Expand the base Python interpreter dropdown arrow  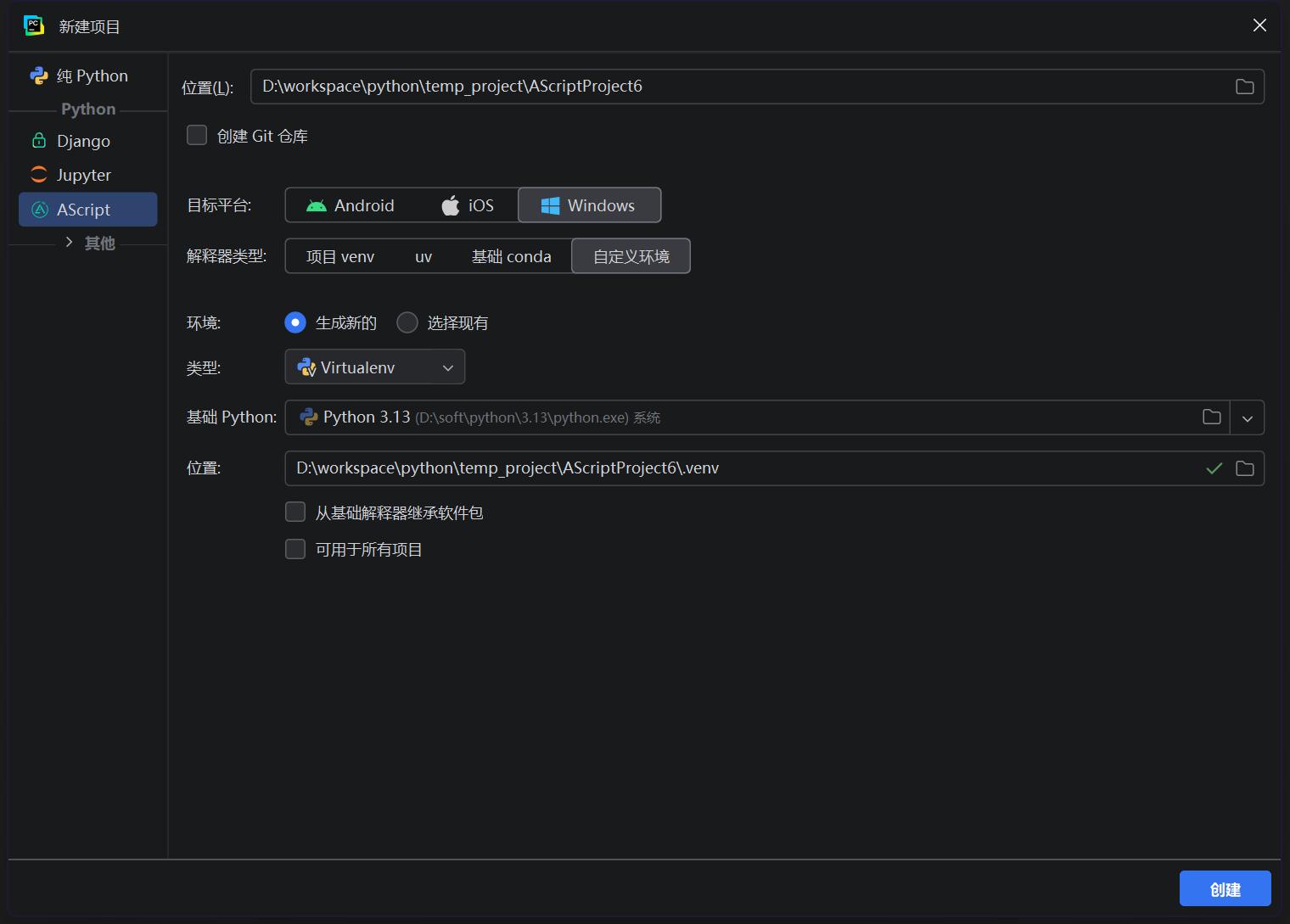pyautogui.click(x=1247, y=417)
